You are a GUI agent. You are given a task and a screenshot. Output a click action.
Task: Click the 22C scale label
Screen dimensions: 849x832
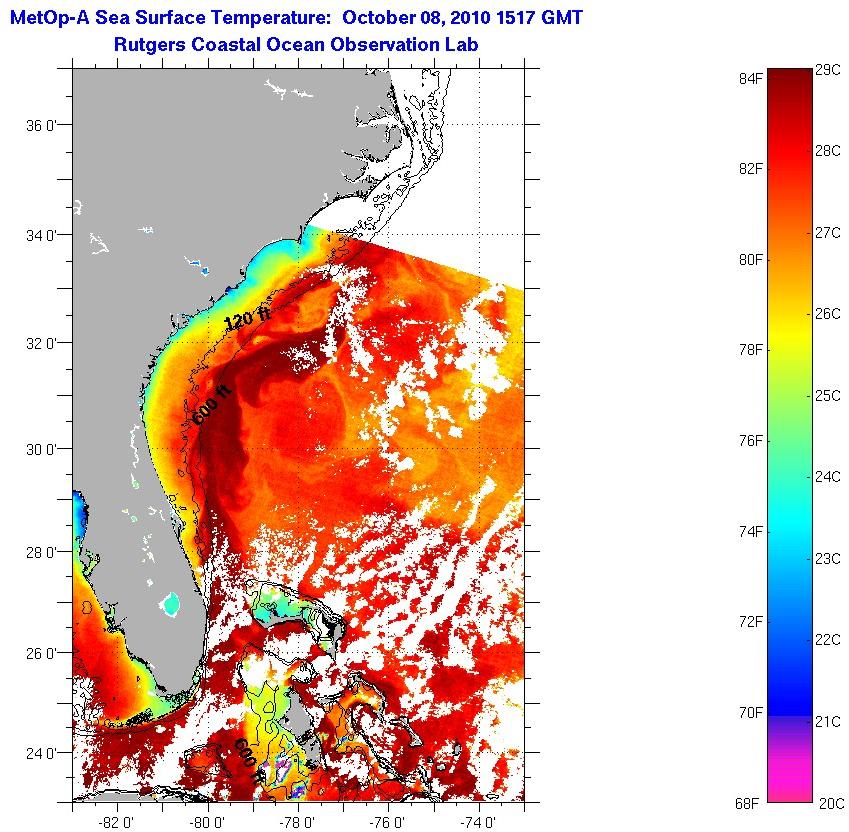(828, 640)
